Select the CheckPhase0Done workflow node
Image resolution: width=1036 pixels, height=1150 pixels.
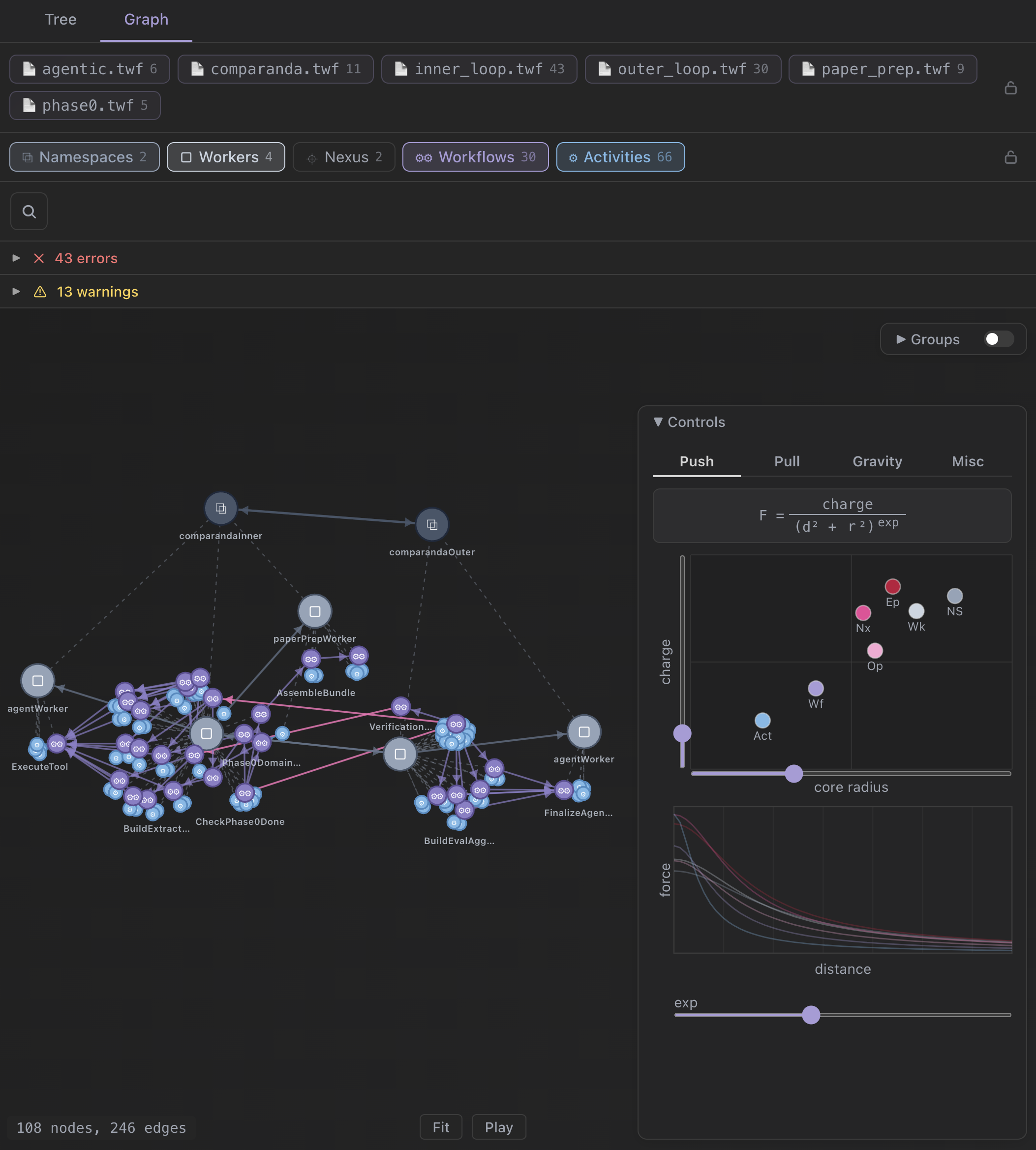click(x=244, y=793)
